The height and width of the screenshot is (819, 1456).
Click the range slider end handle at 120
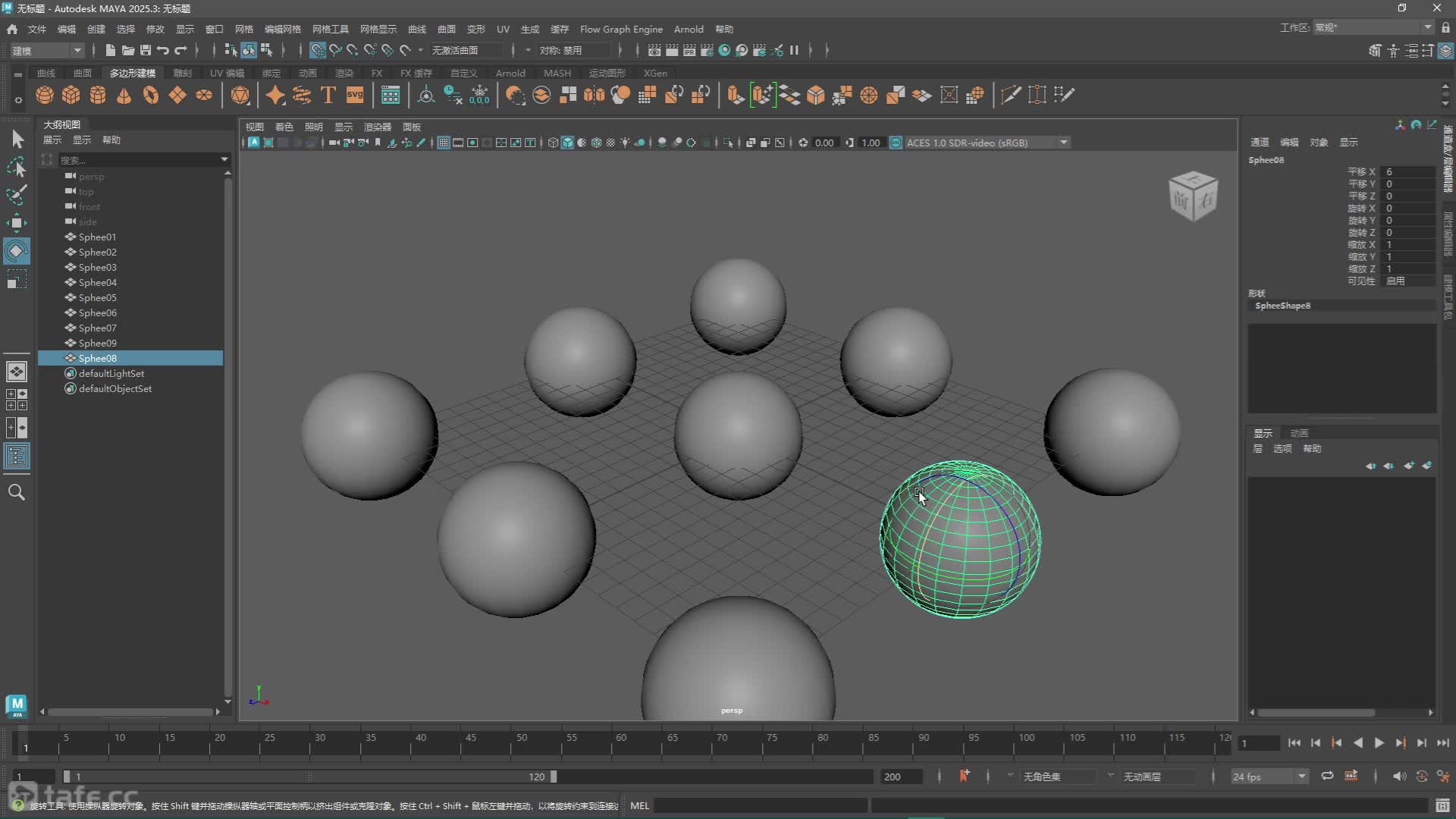[x=554, y=777]
